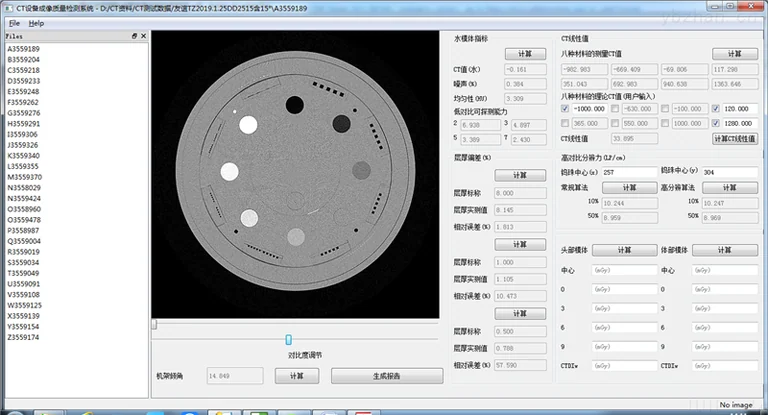Click 计算 next to 高分辨算法
This screenshot has width=768, height=415.
[730, 188]
